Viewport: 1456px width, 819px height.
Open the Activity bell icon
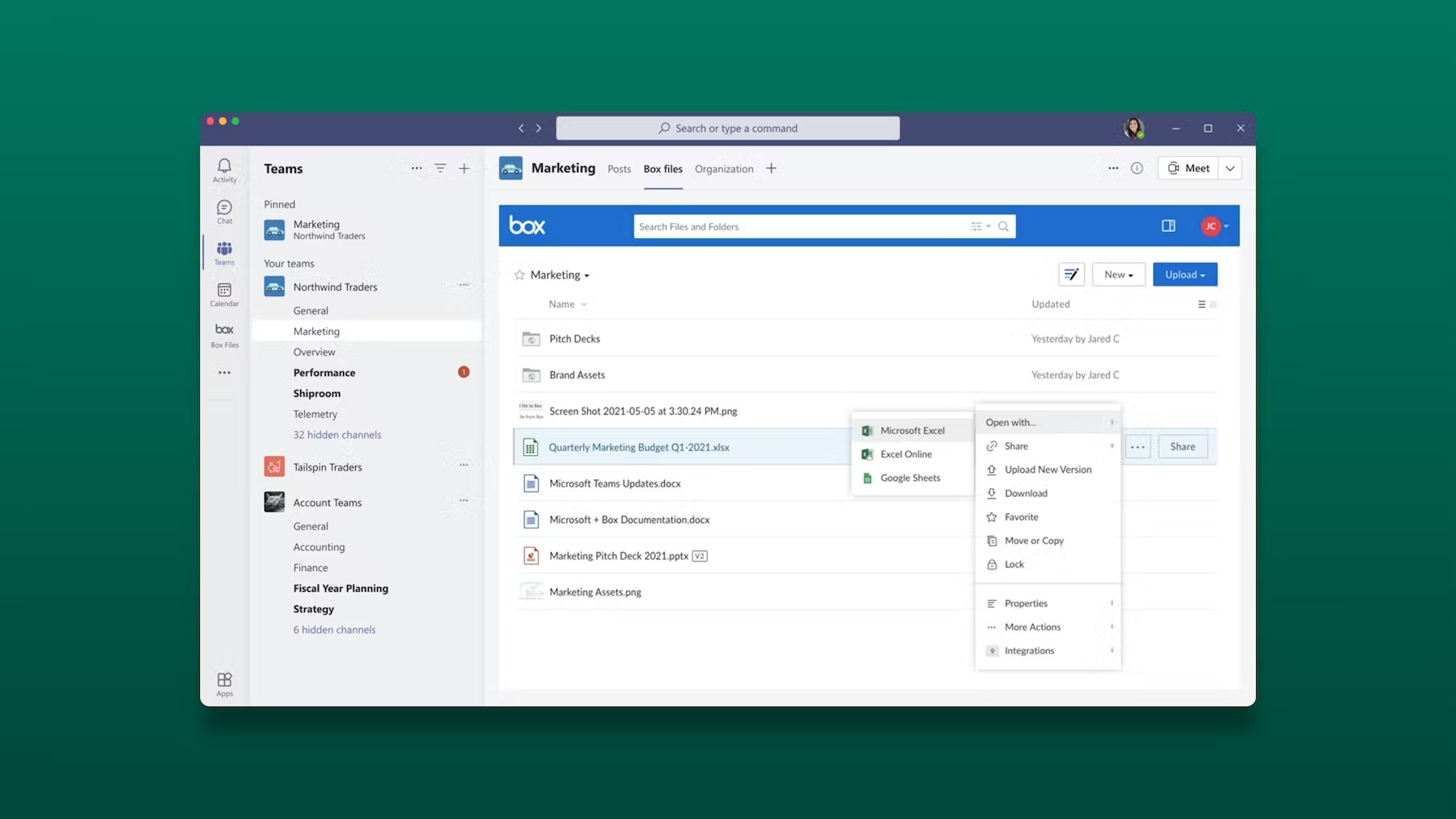pos(224,170)
